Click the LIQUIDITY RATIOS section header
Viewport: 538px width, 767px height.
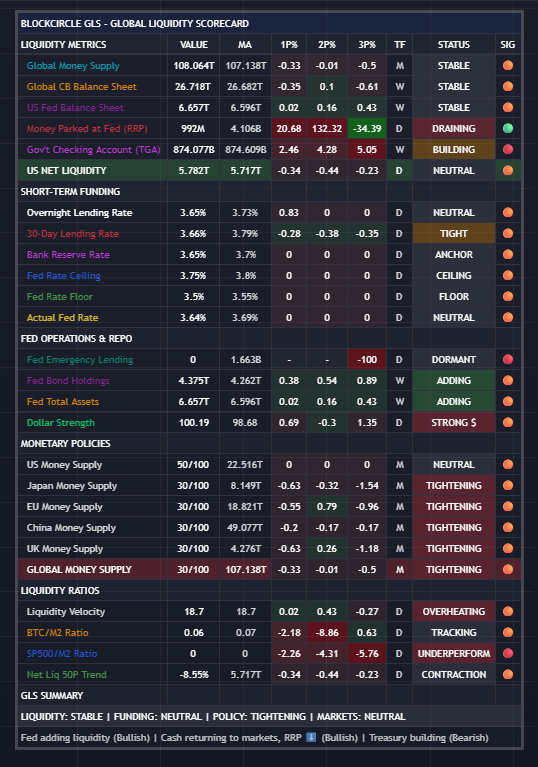60,590
